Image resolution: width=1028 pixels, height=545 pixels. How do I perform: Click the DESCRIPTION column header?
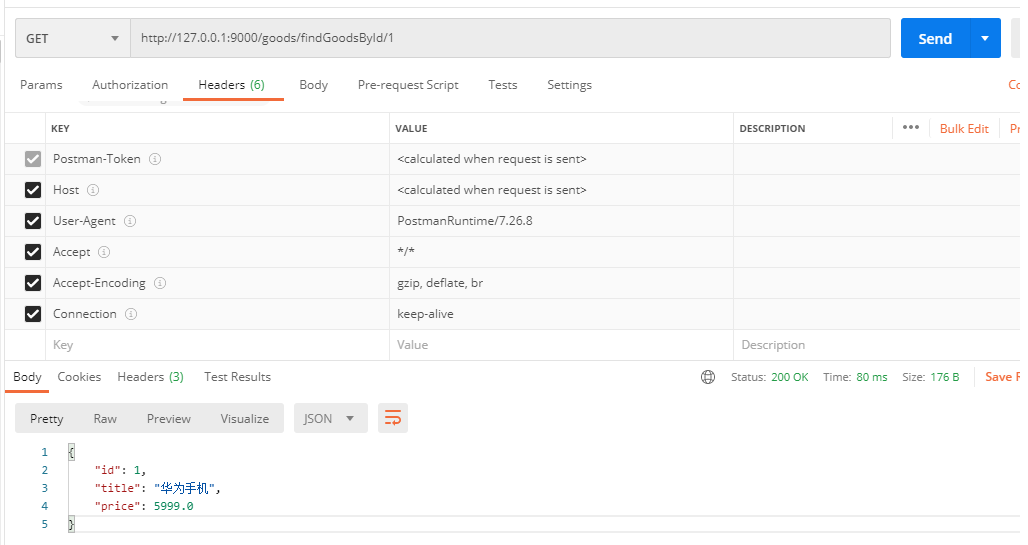point(772,129)
